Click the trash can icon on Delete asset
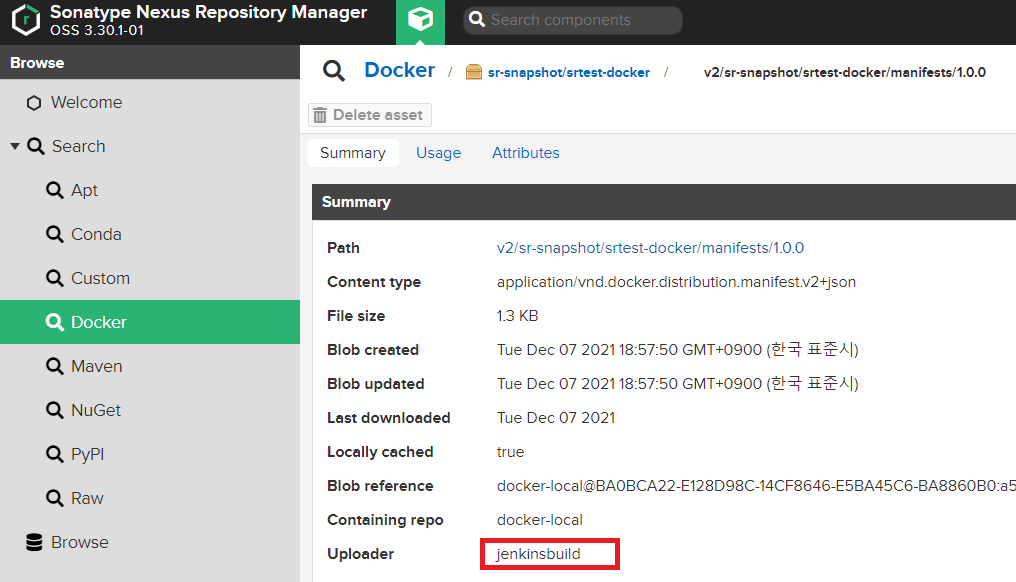 pyautogui.click(x=320, y=115)
